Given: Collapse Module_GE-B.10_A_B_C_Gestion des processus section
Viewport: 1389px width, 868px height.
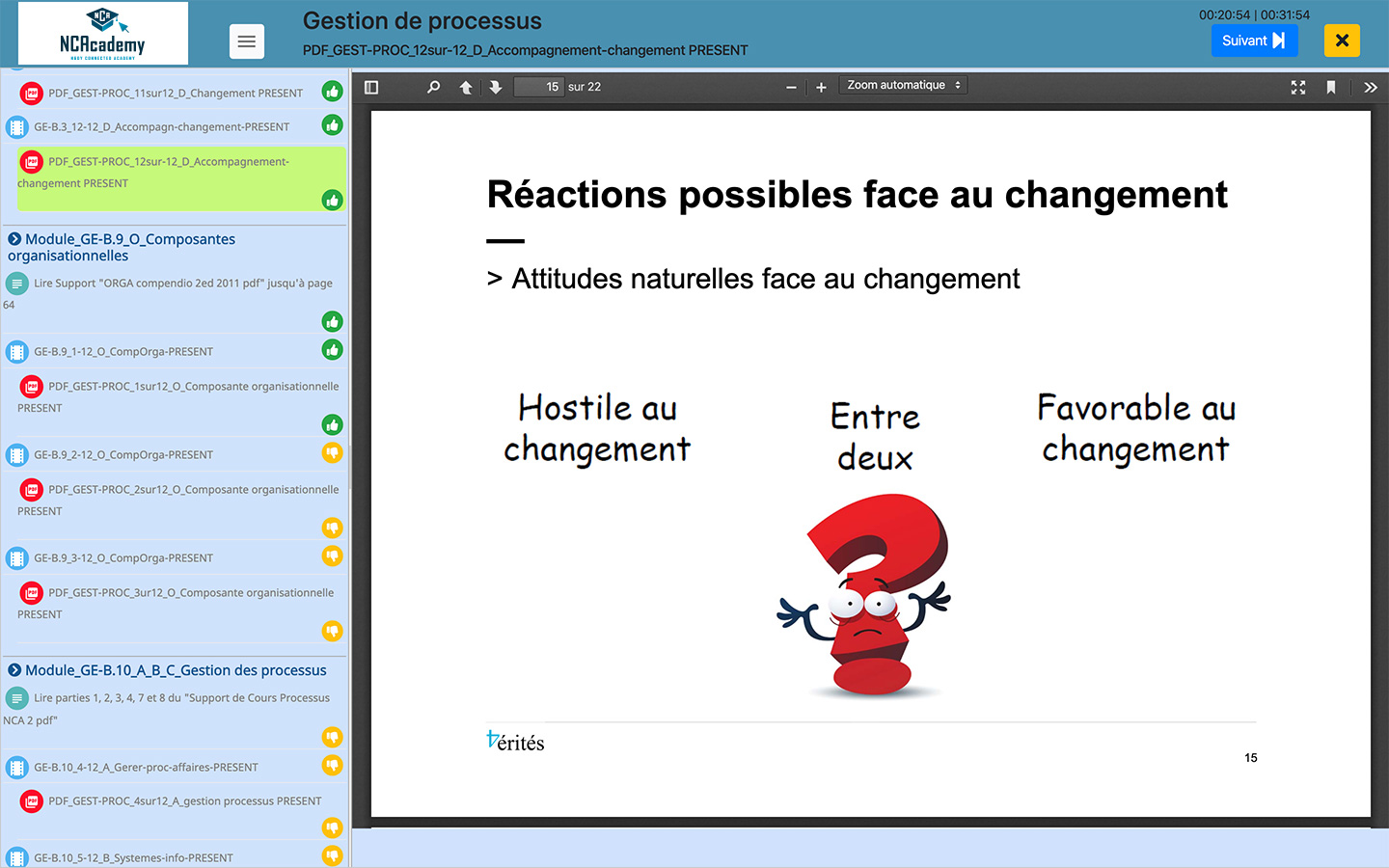Looking at the screenshot, I should click(14, 670).
